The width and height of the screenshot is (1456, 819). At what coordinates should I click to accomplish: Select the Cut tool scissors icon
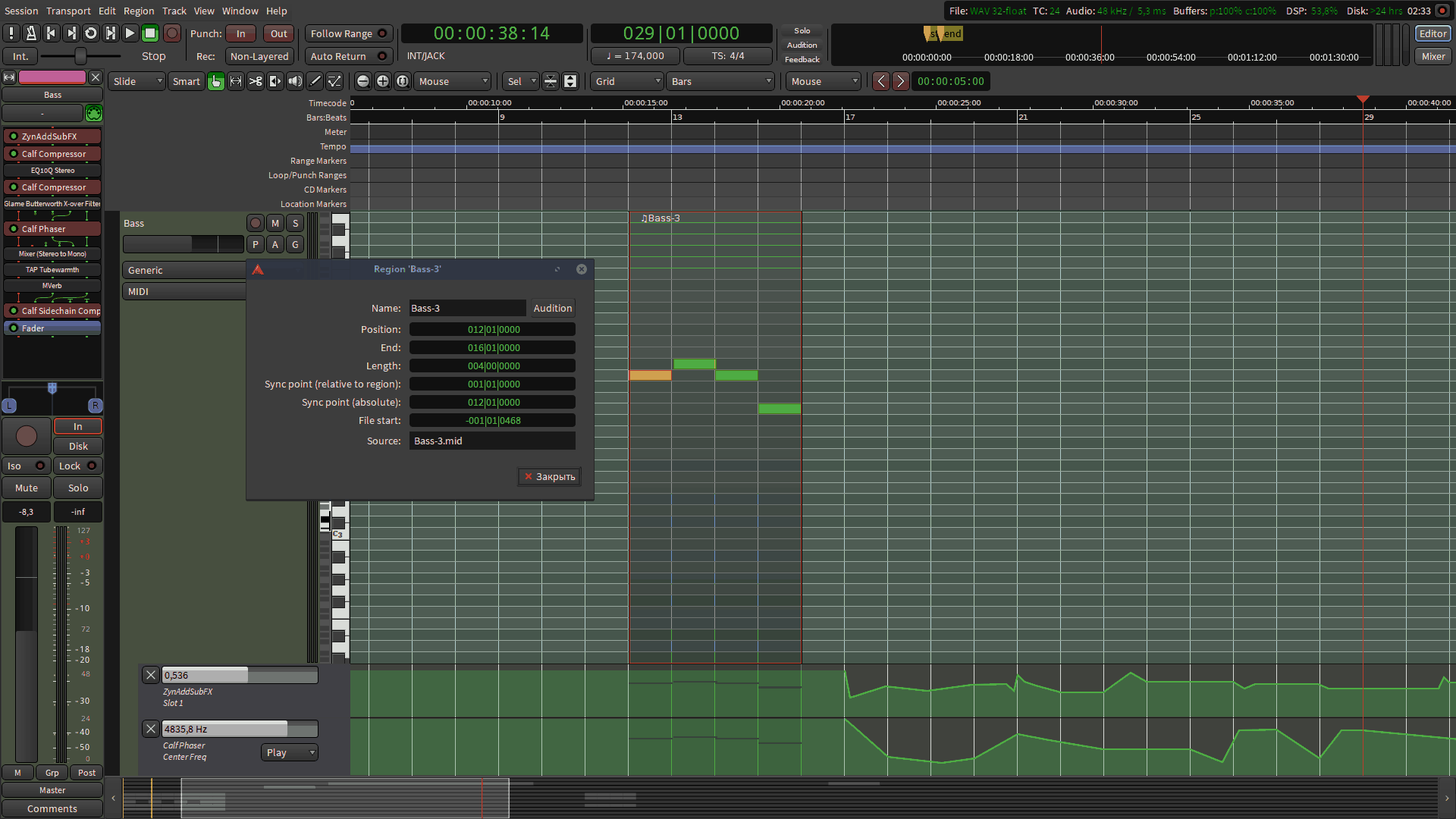(x=256, y=81)
